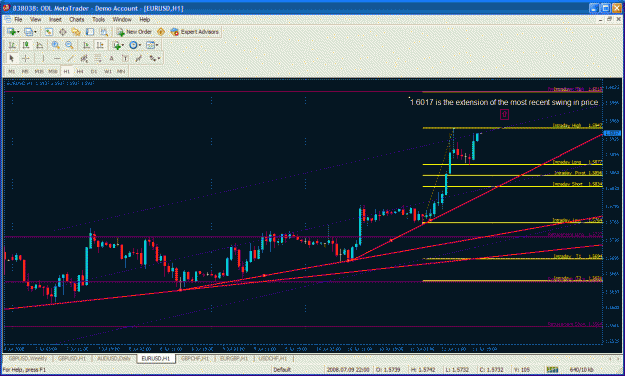This screenshot has width=625, height=376.
Task: Click the '1.6017 is the extension' chart annotation
Action: (504, 102)
